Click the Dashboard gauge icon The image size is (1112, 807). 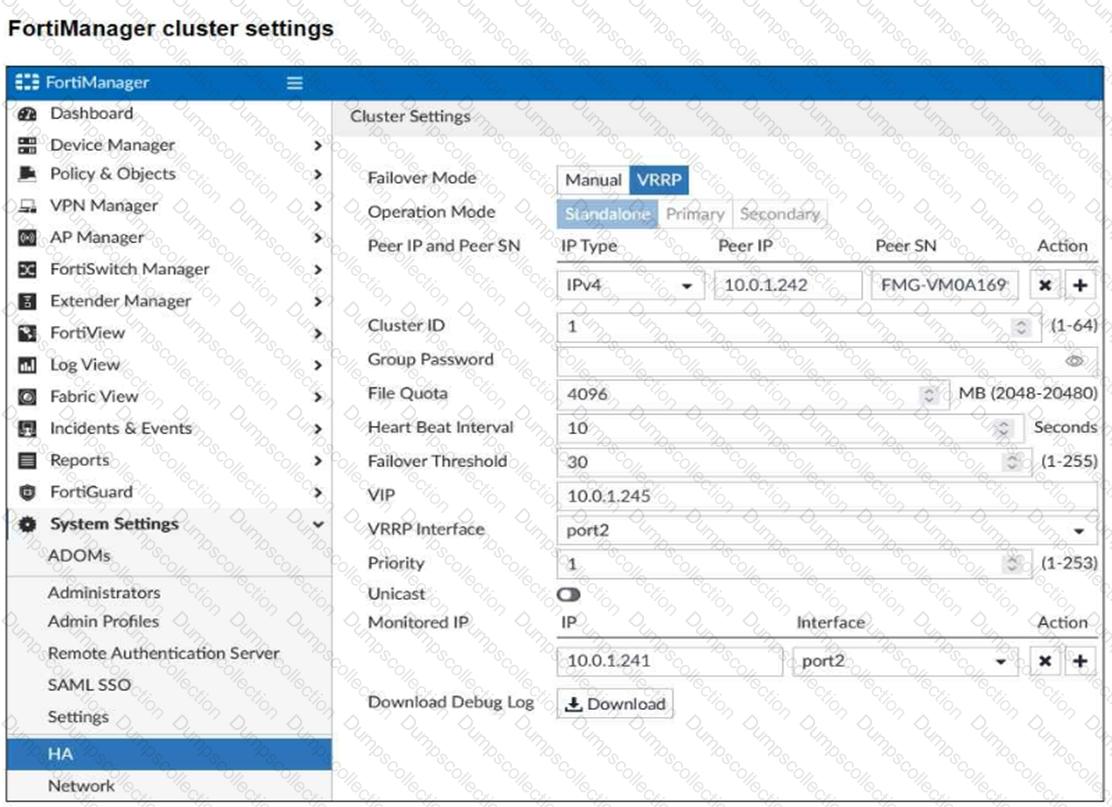click(x=28, y=114)
